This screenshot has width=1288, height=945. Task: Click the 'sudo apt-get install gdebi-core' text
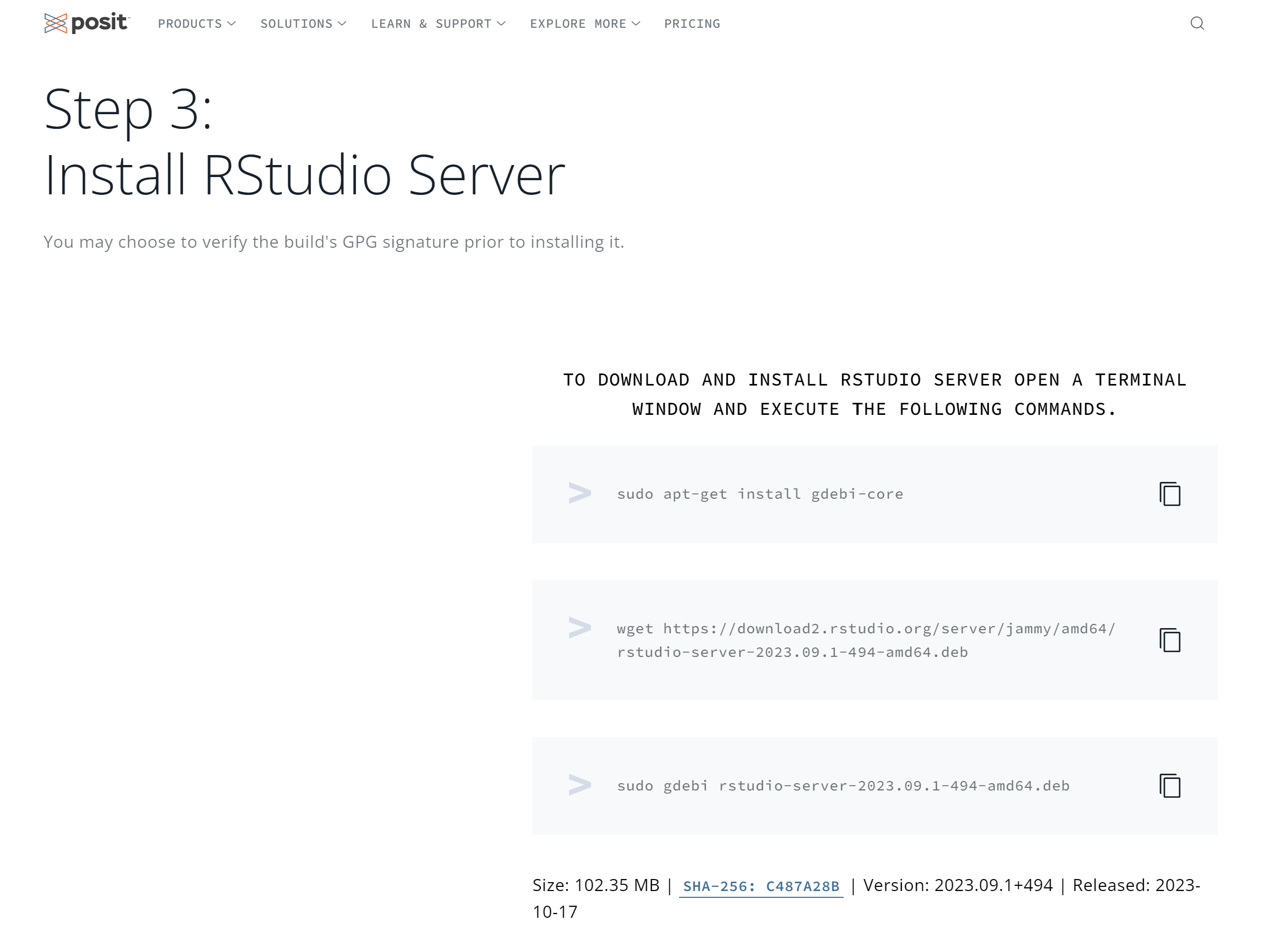(x=760, y=494)
